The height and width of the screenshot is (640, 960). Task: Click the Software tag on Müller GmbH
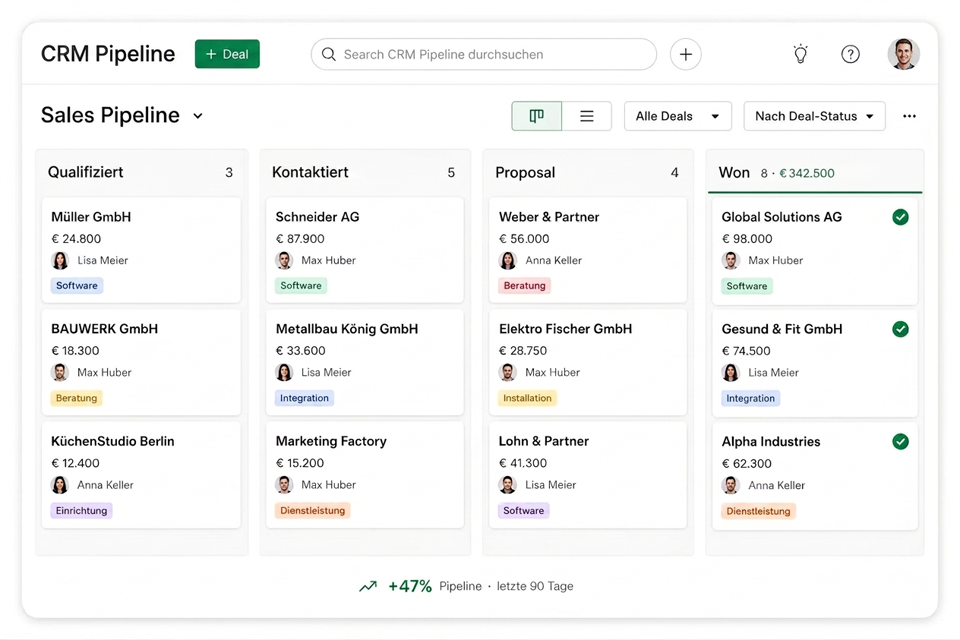pos(77,285)
